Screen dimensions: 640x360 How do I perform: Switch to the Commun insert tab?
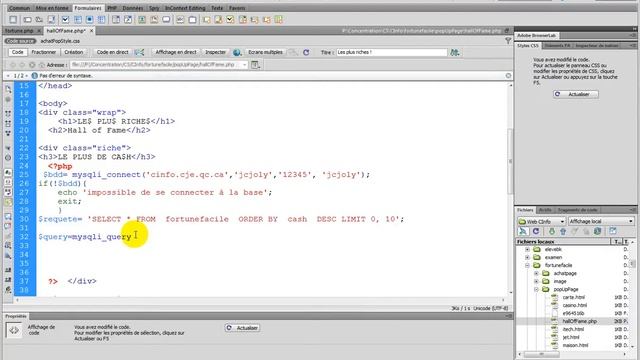pos(19,8)
